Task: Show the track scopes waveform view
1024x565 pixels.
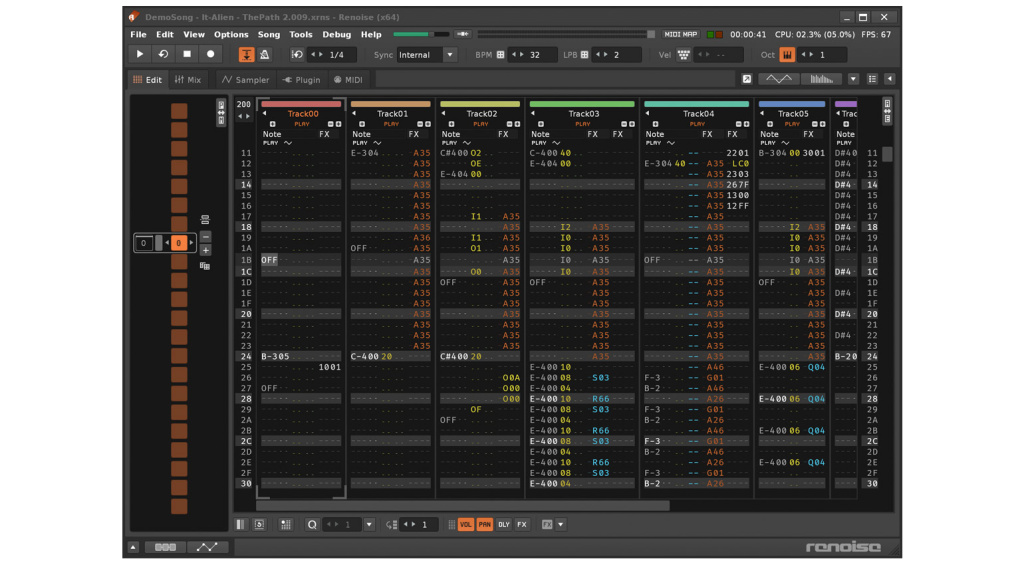Action: (778, 79)
